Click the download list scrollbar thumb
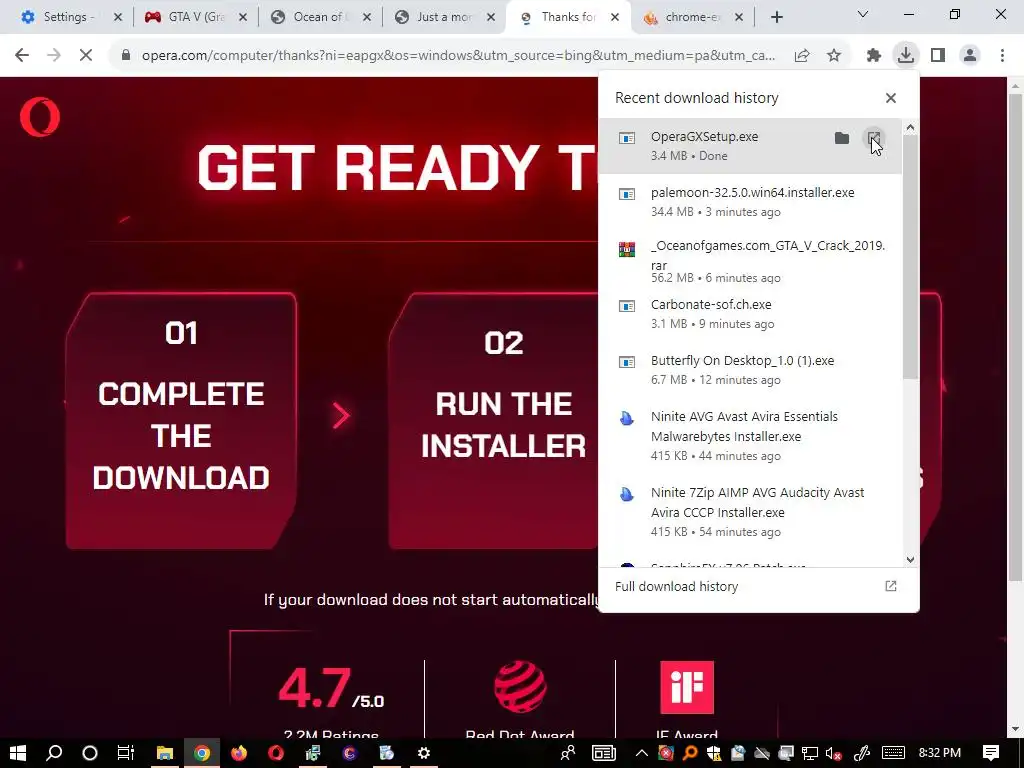This screenshot has width=1024, height=768. (910, 257)
